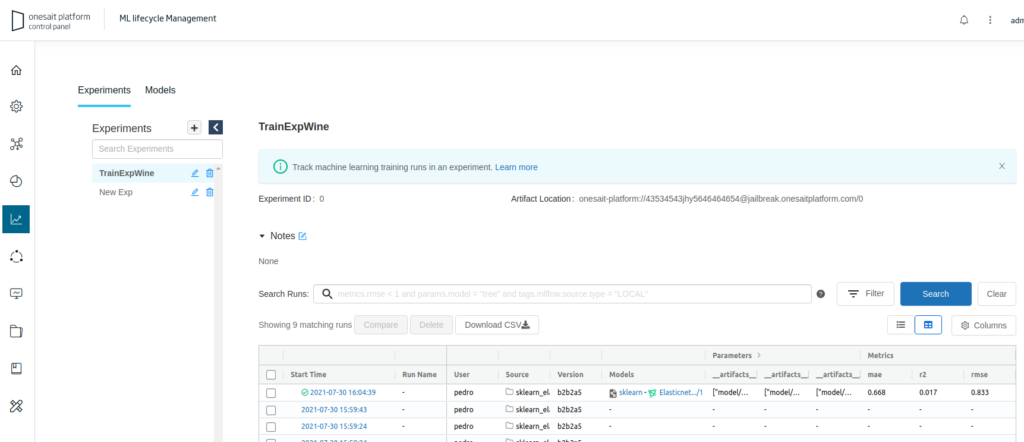This screenshot has height=442, width=1024.
Task: Collapse the Experiments panel with arrow button
Action: point(216,127)
